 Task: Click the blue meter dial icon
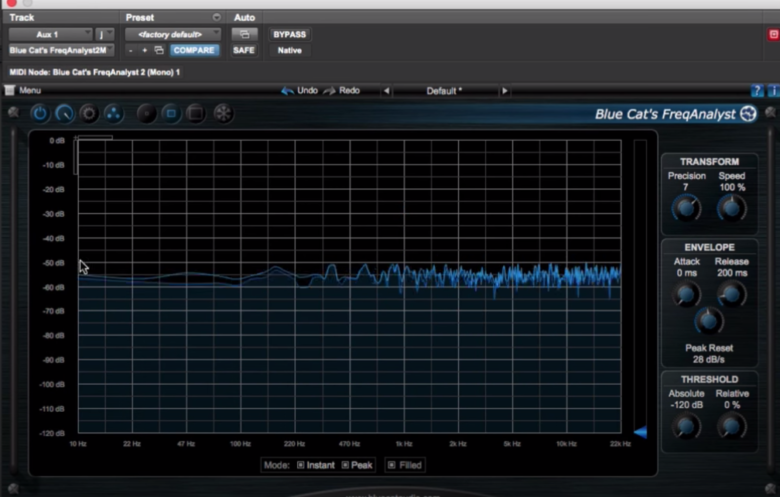tap(65, 113)
